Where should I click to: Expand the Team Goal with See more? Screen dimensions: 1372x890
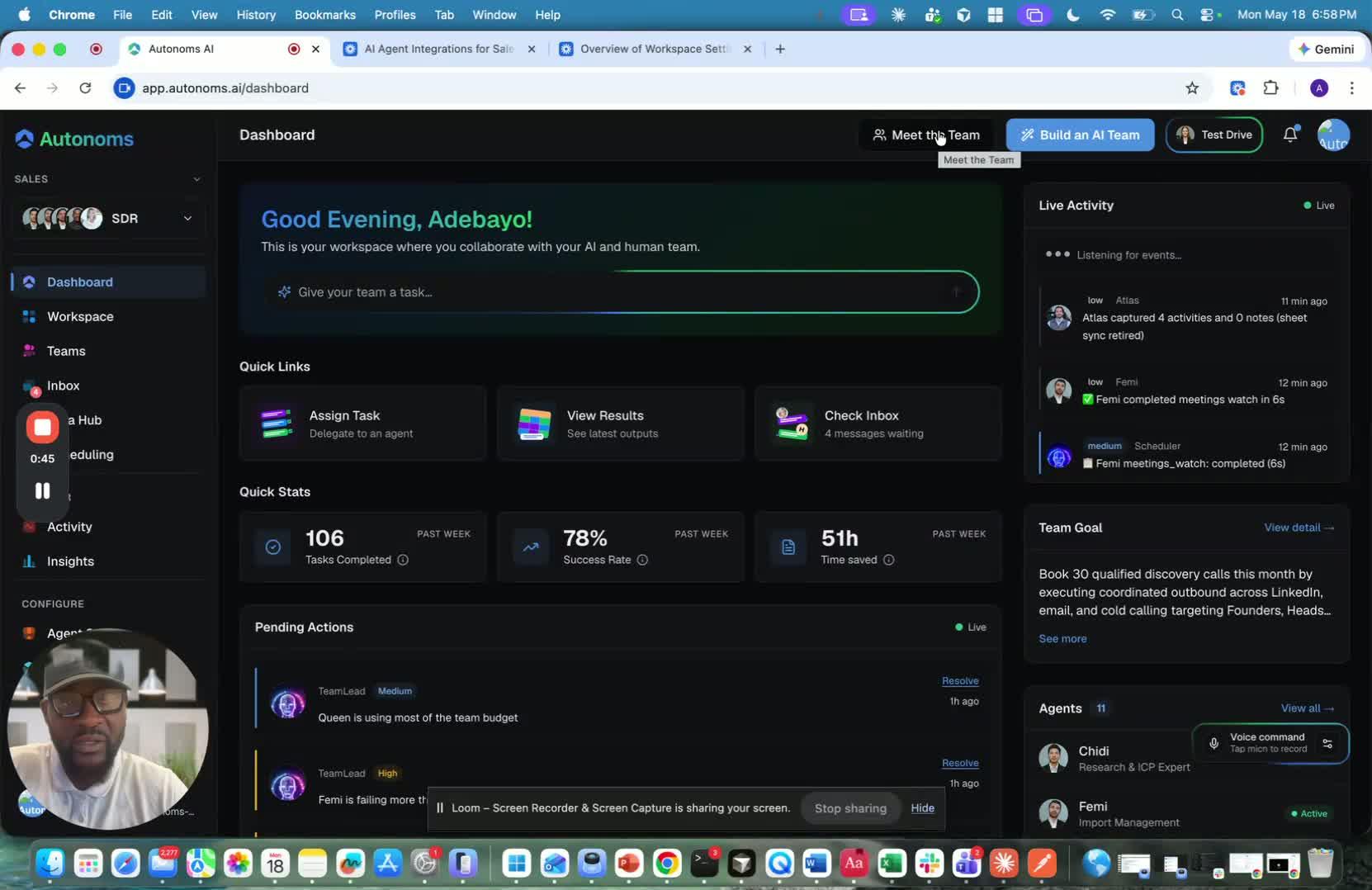coord(1062,638)
